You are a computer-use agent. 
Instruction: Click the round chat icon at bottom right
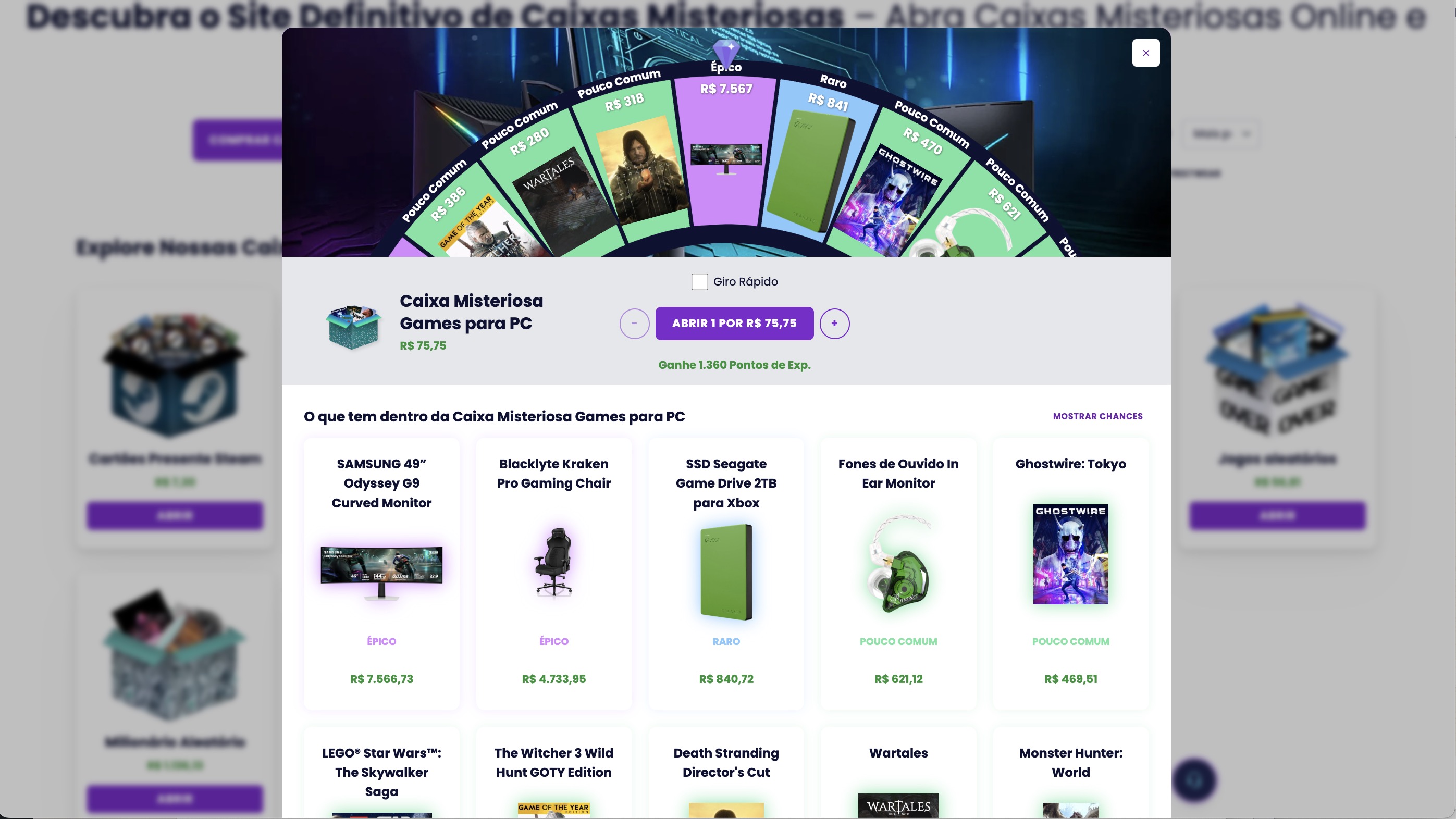tap(1194, 780)
